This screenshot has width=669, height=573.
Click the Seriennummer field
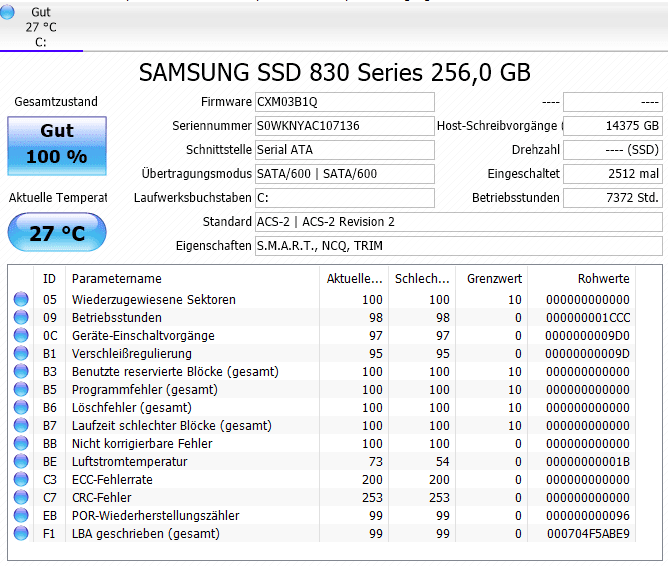click(x=344, y=126)
